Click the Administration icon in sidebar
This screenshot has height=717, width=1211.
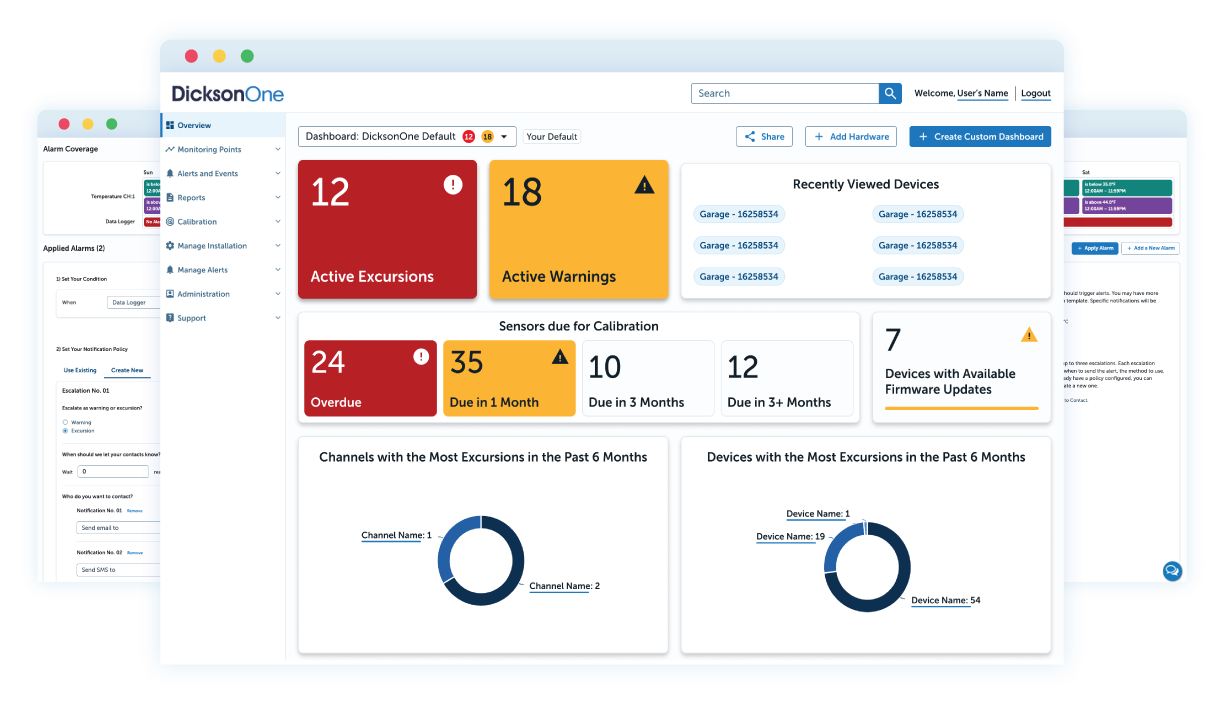coord(170,294)
